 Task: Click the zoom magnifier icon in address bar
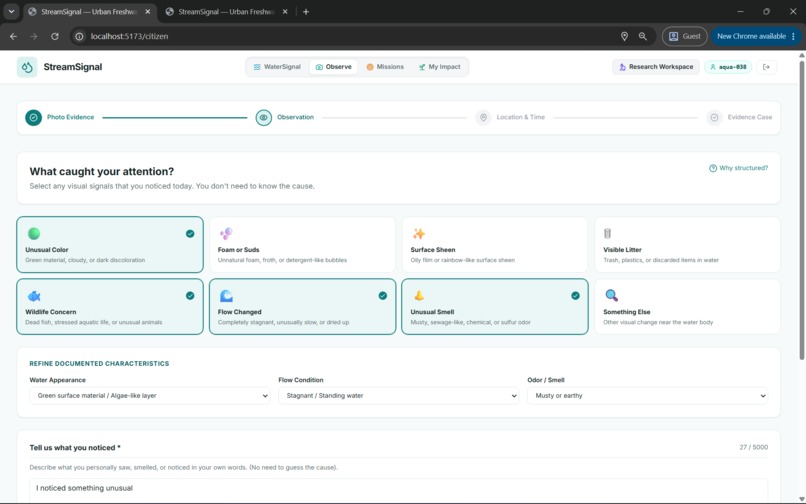643,37
